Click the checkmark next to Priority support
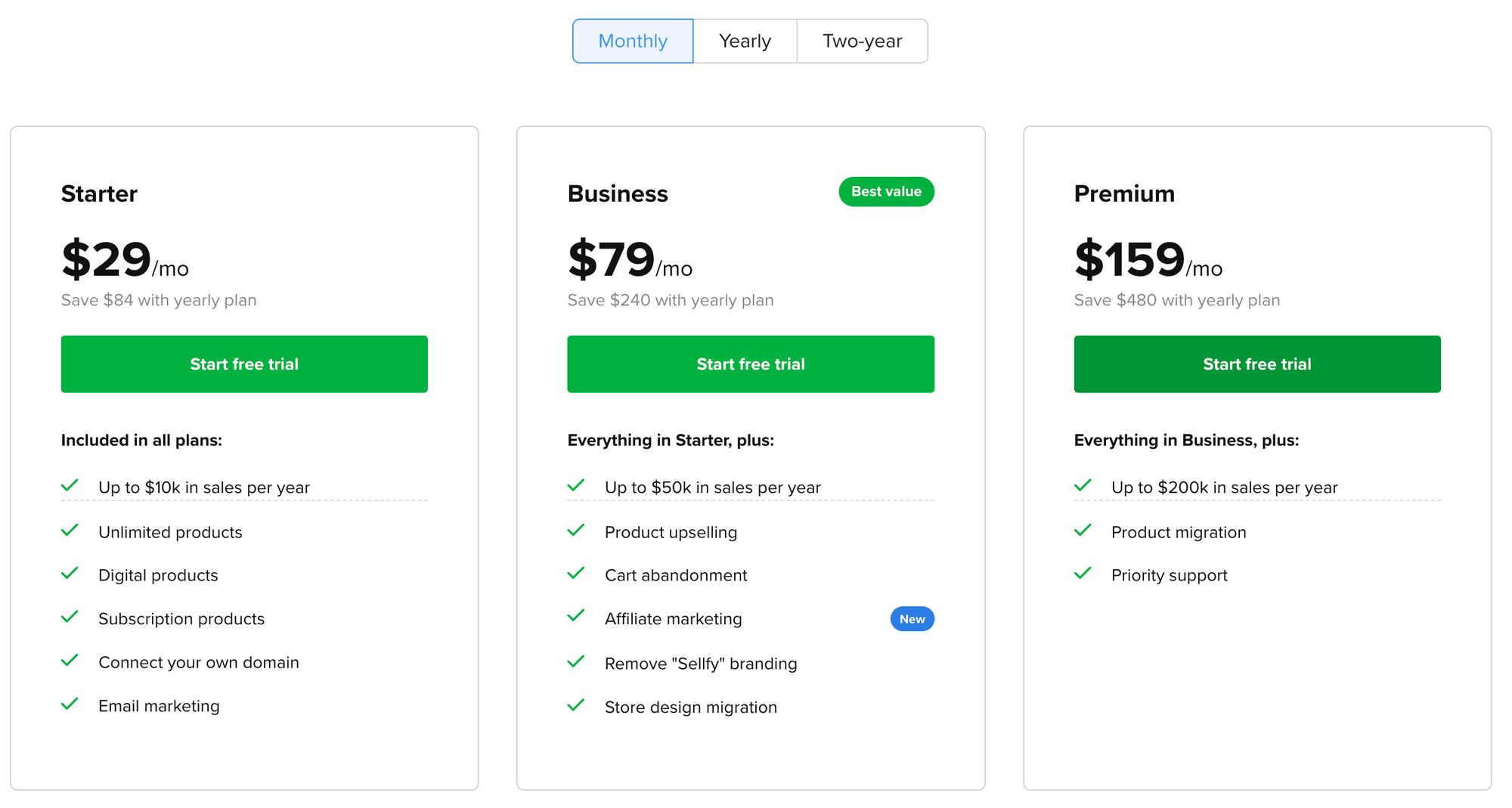 tap(1083, 574)
